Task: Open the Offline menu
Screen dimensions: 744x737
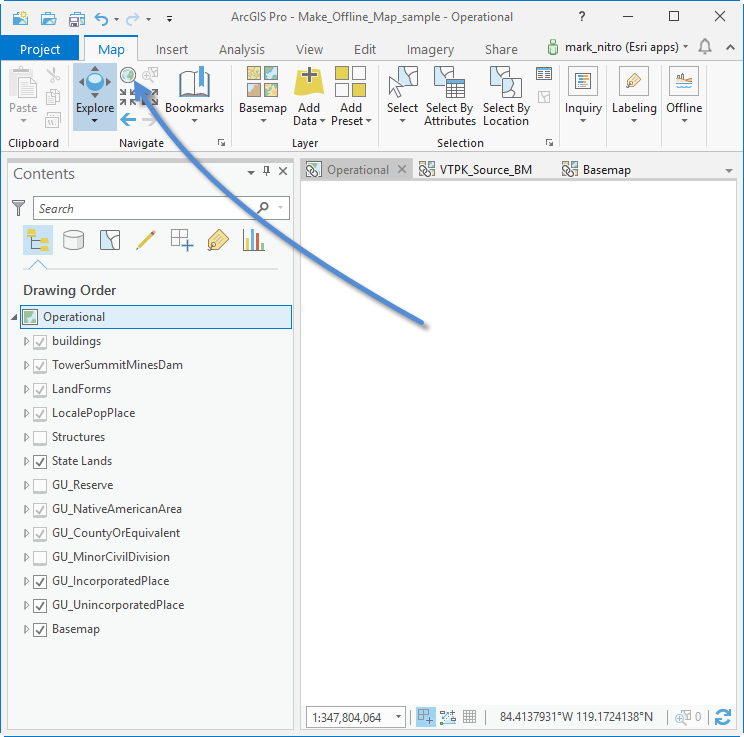Action: click(x=684, y=96)
